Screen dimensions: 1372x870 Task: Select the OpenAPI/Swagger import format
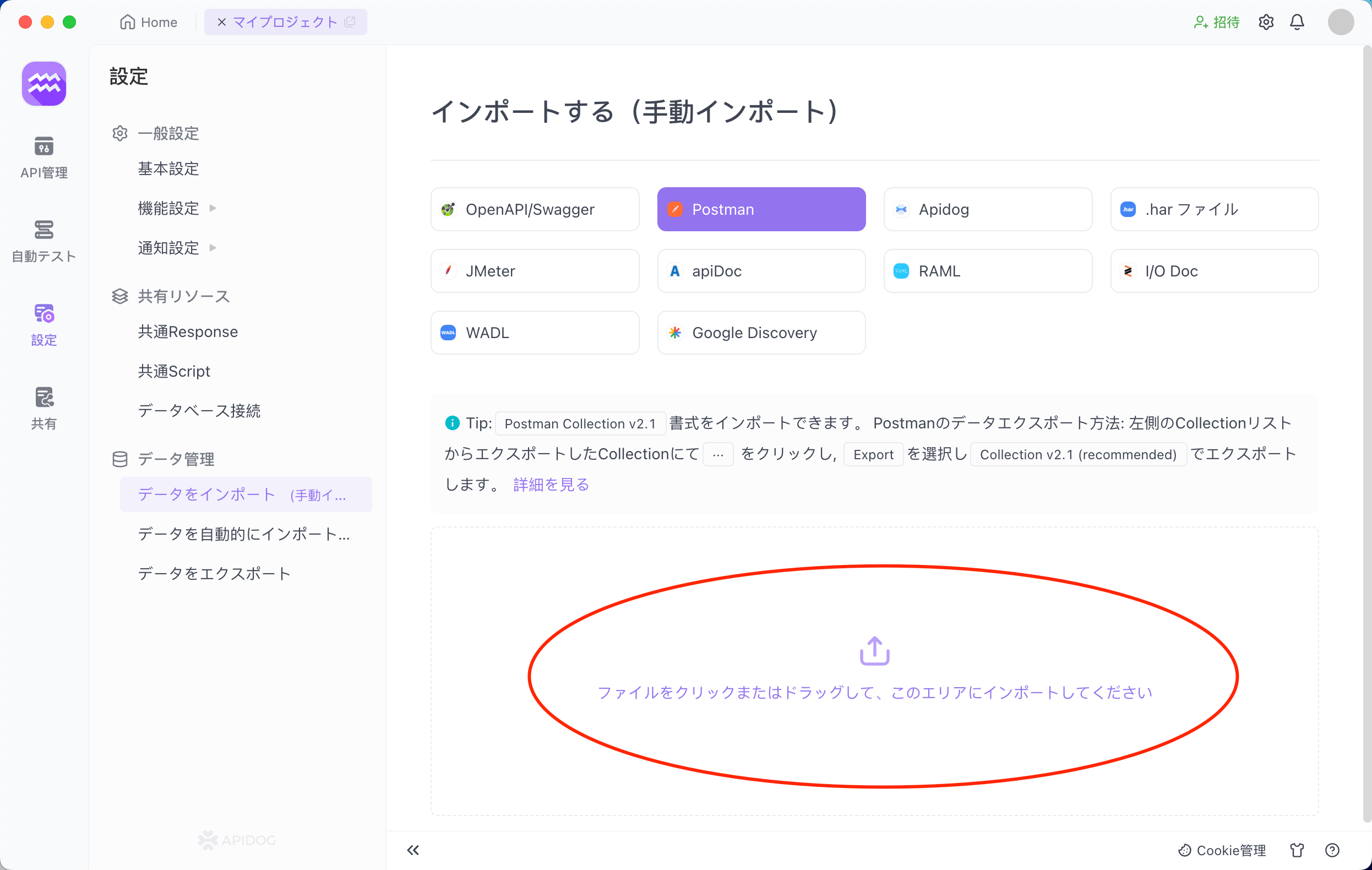[535, 209]
